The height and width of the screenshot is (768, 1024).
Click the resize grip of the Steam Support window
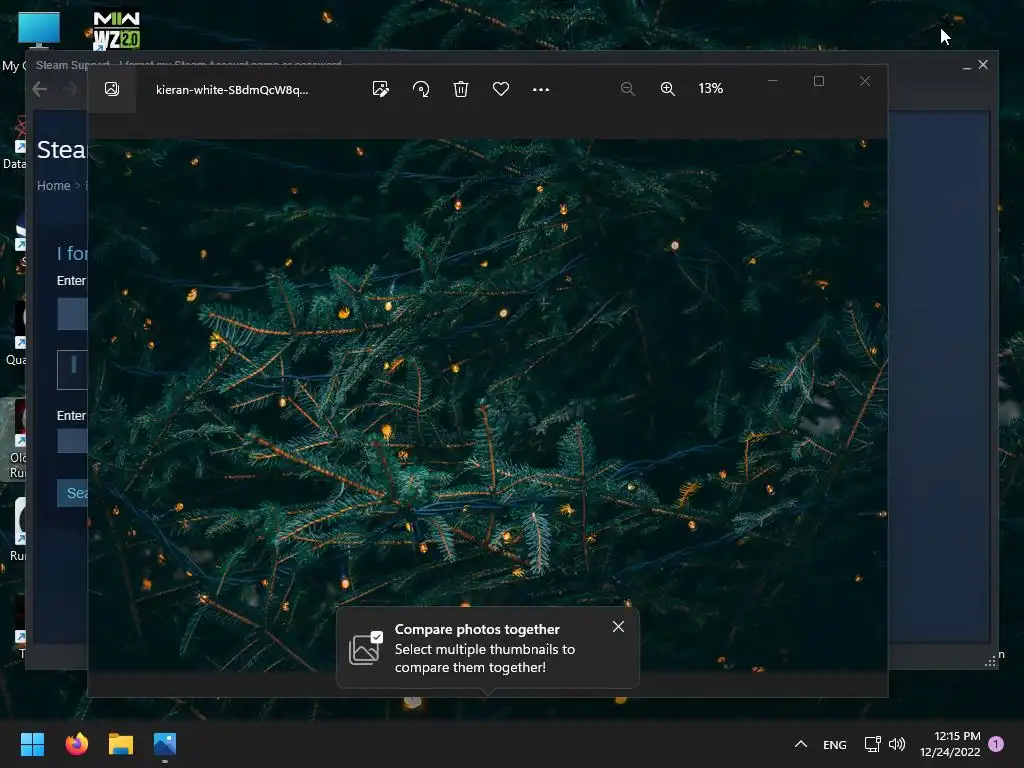click(x=990, y=662)
